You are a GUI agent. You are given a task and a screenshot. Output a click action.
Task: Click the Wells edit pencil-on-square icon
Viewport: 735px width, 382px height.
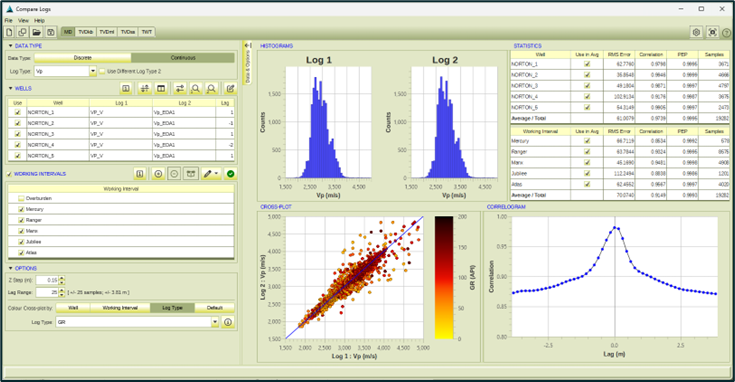[x=230, y=88]
